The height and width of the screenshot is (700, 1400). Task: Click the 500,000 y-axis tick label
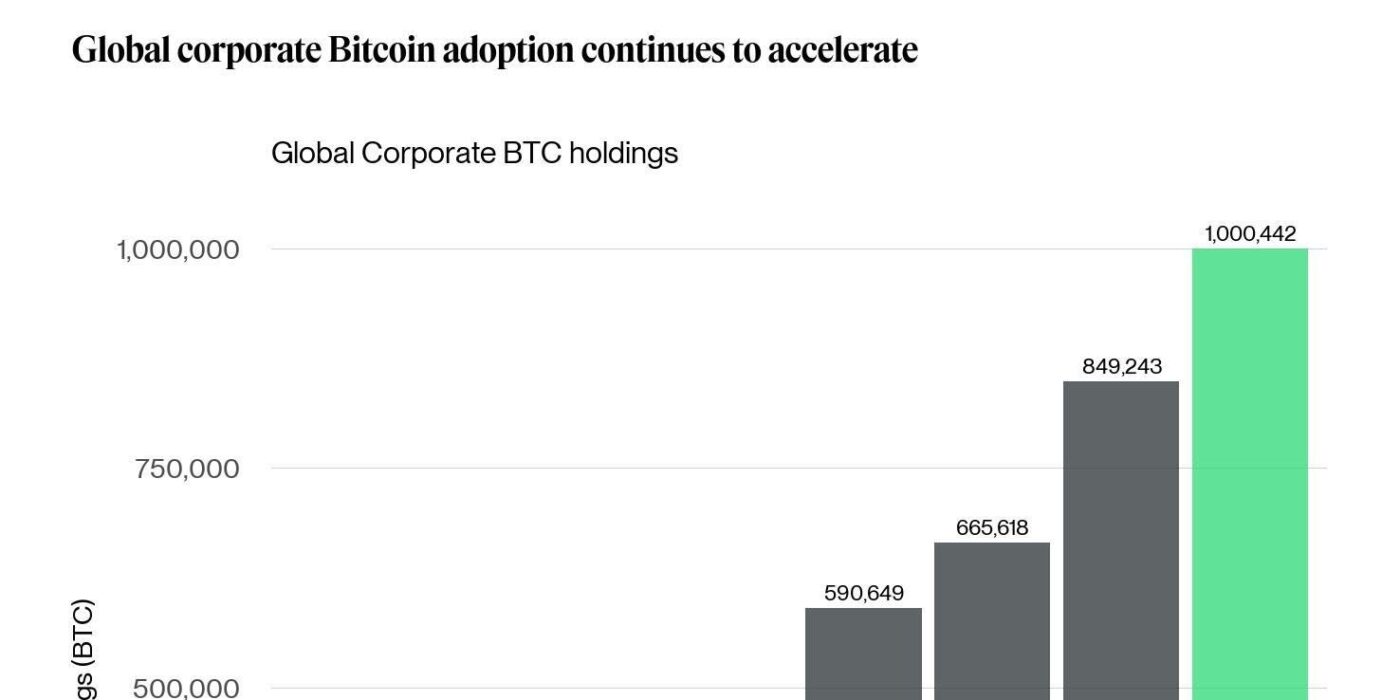(x=188, y=688)
